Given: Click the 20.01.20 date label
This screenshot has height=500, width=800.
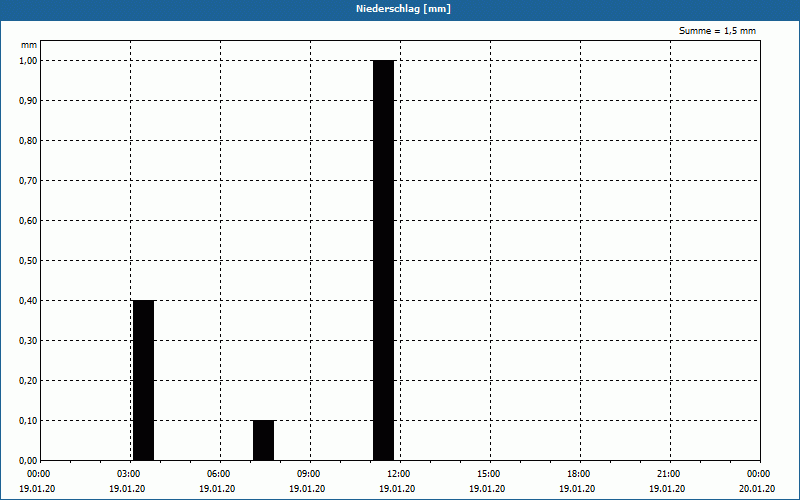Looking at the screenshot, I should [757, 489].
